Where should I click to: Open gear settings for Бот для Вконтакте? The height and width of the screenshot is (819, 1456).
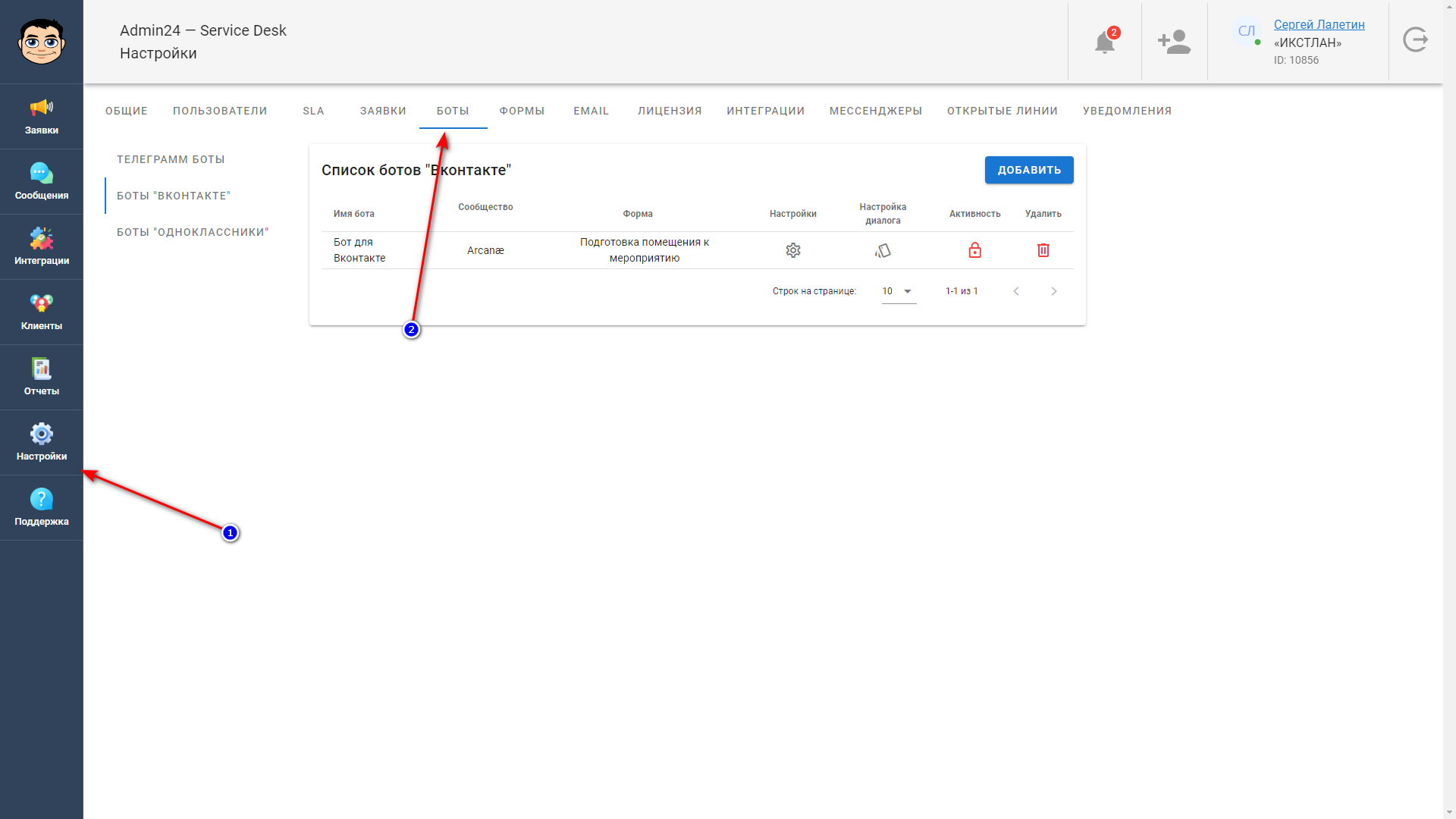point(793,250)
